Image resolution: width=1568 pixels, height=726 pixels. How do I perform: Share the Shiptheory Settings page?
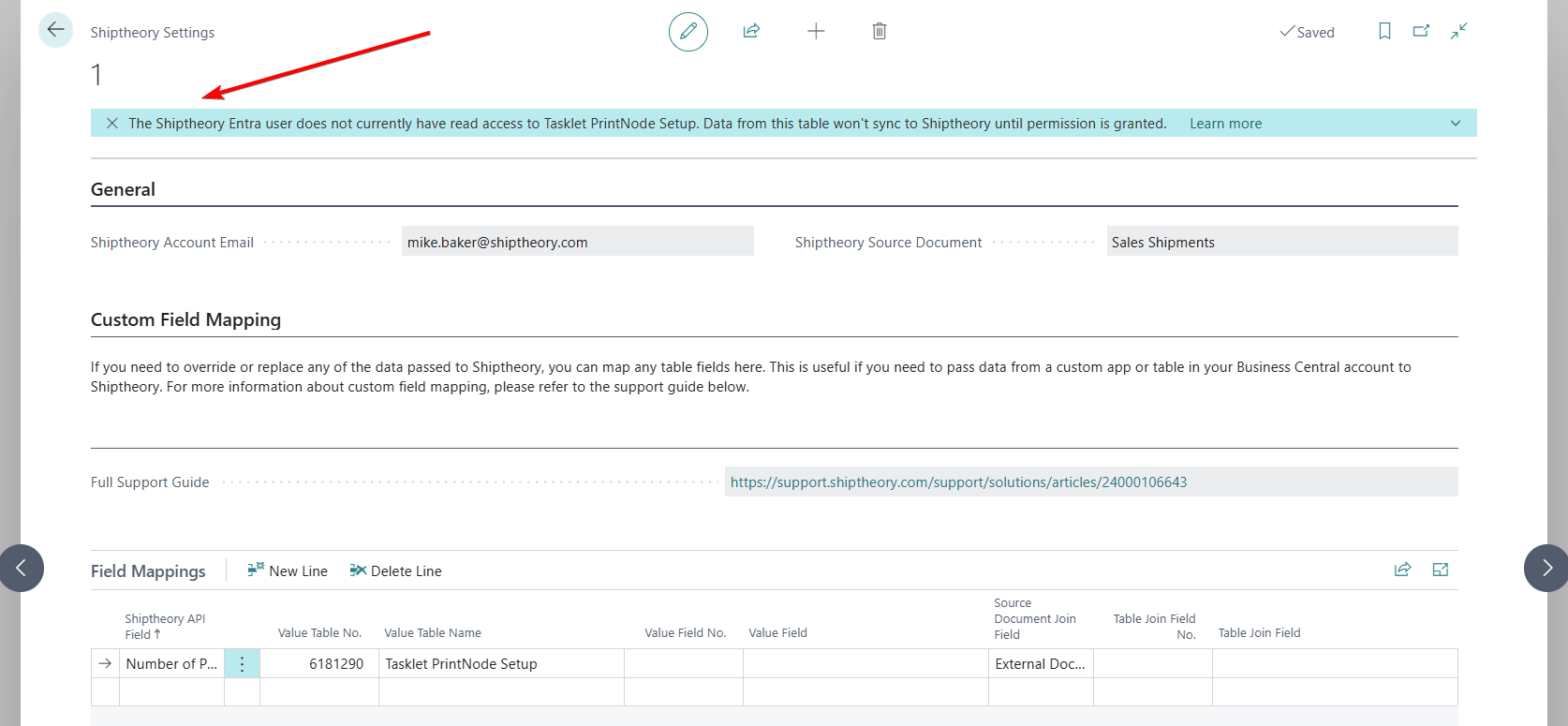pyautogui.click(x=751, y=31)
